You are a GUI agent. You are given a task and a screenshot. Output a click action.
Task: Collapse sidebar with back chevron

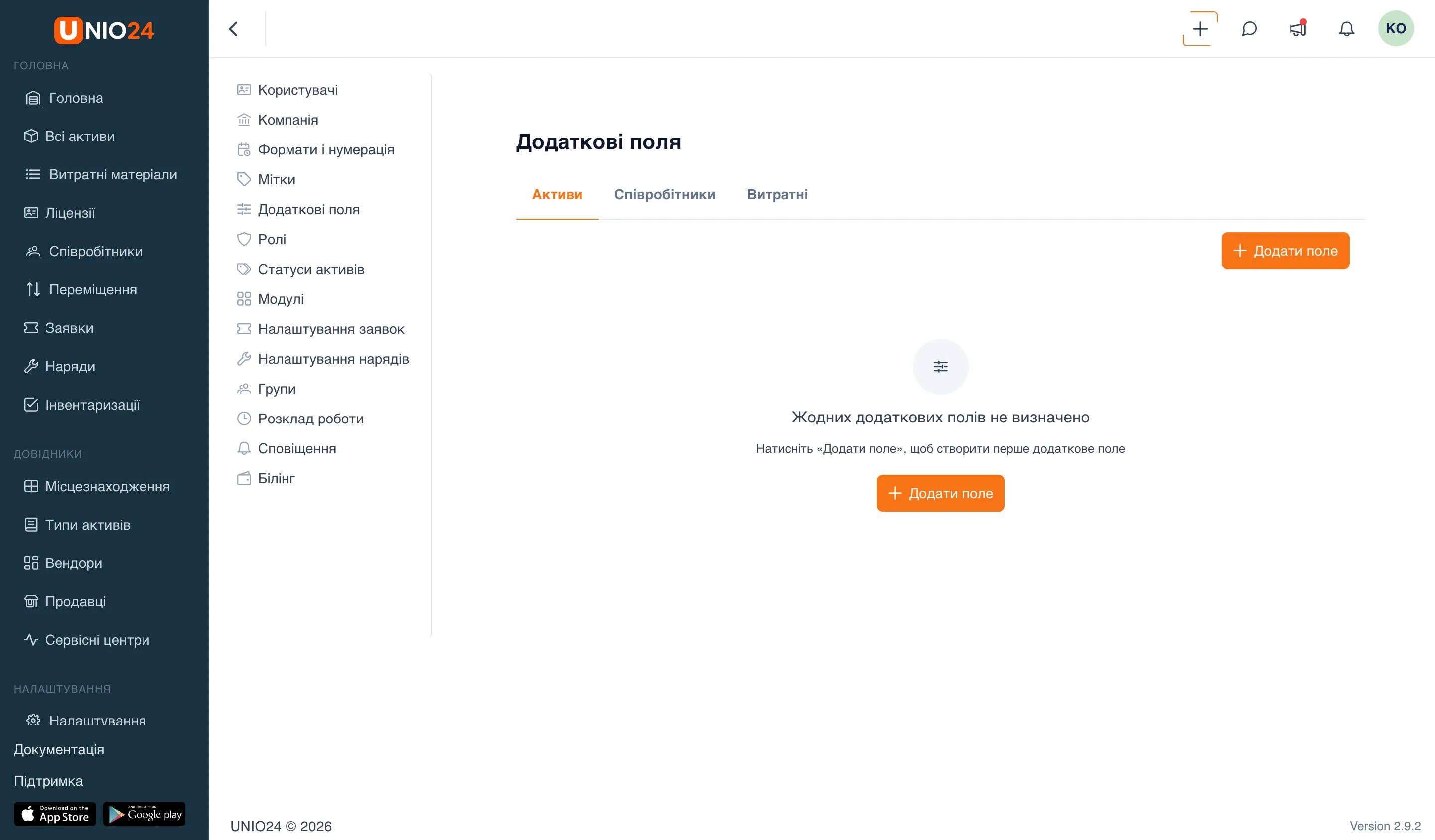click(234, 29)
